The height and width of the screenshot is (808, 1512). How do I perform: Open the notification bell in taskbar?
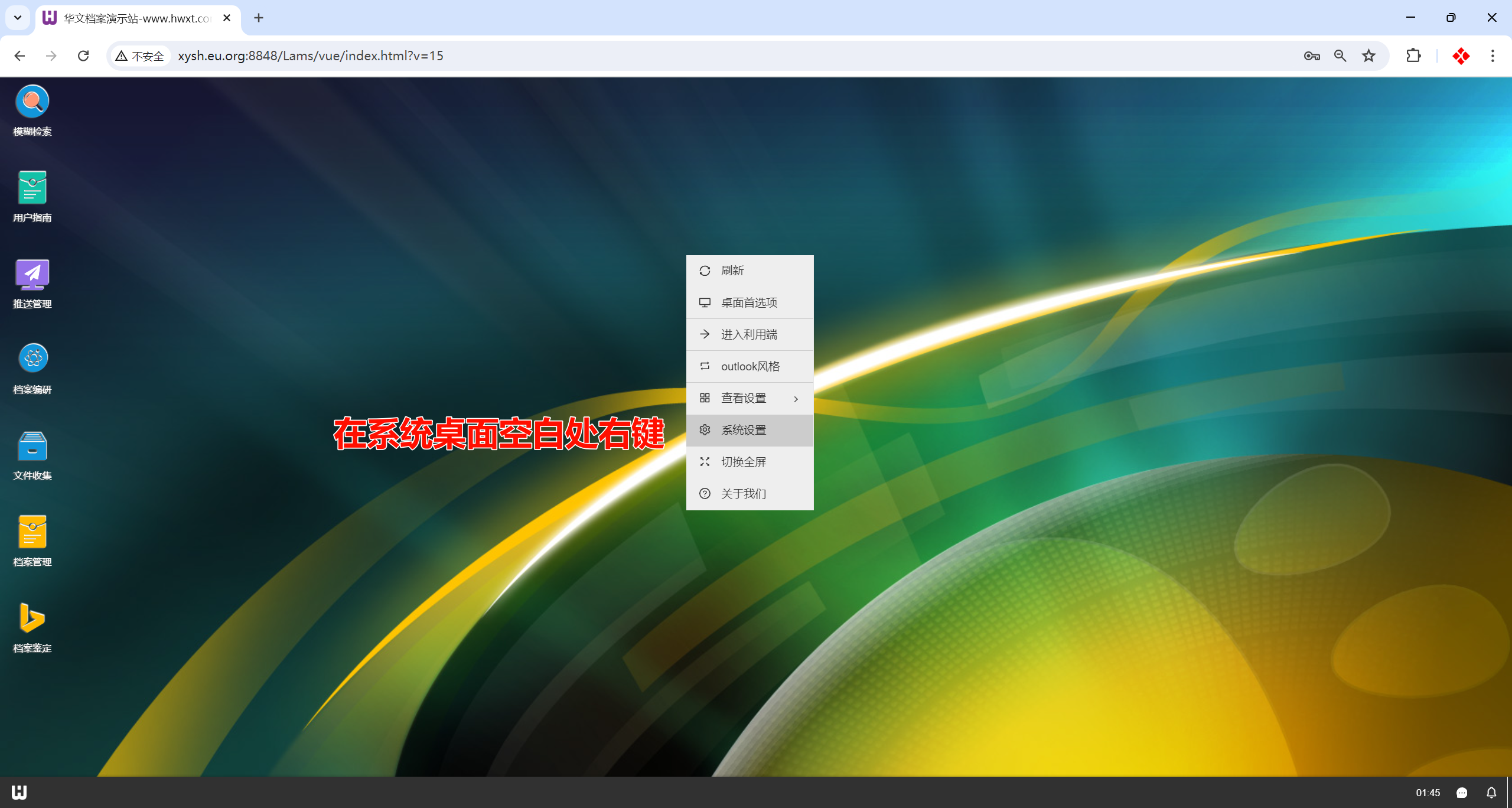coord(1491,793)
